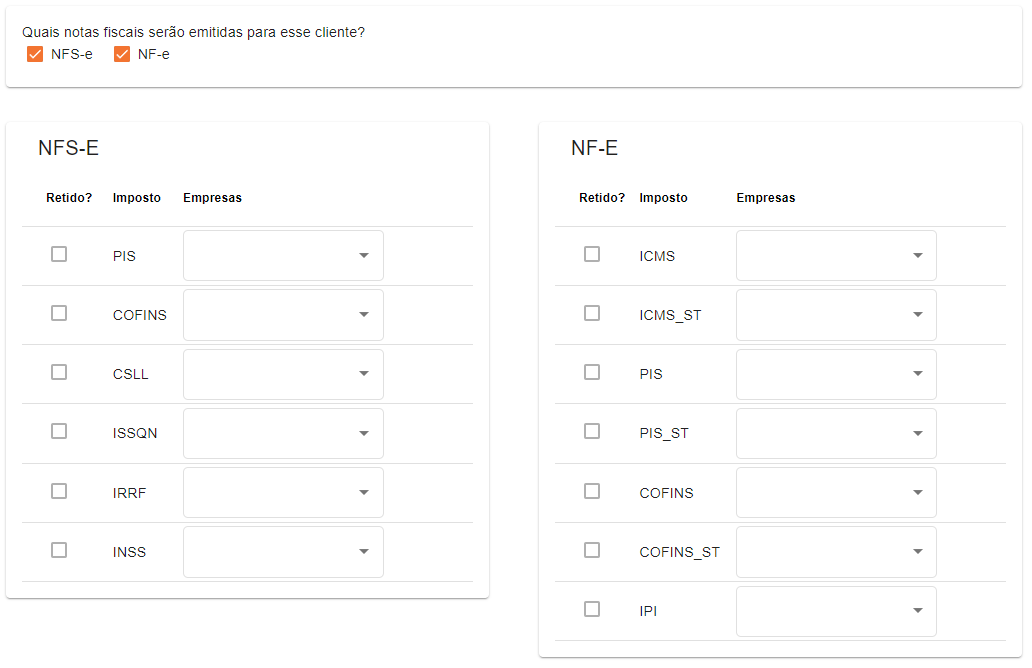Check Retido for COFINS_ST row
The height and width of the screenshot is (668, 1032).
592,550
